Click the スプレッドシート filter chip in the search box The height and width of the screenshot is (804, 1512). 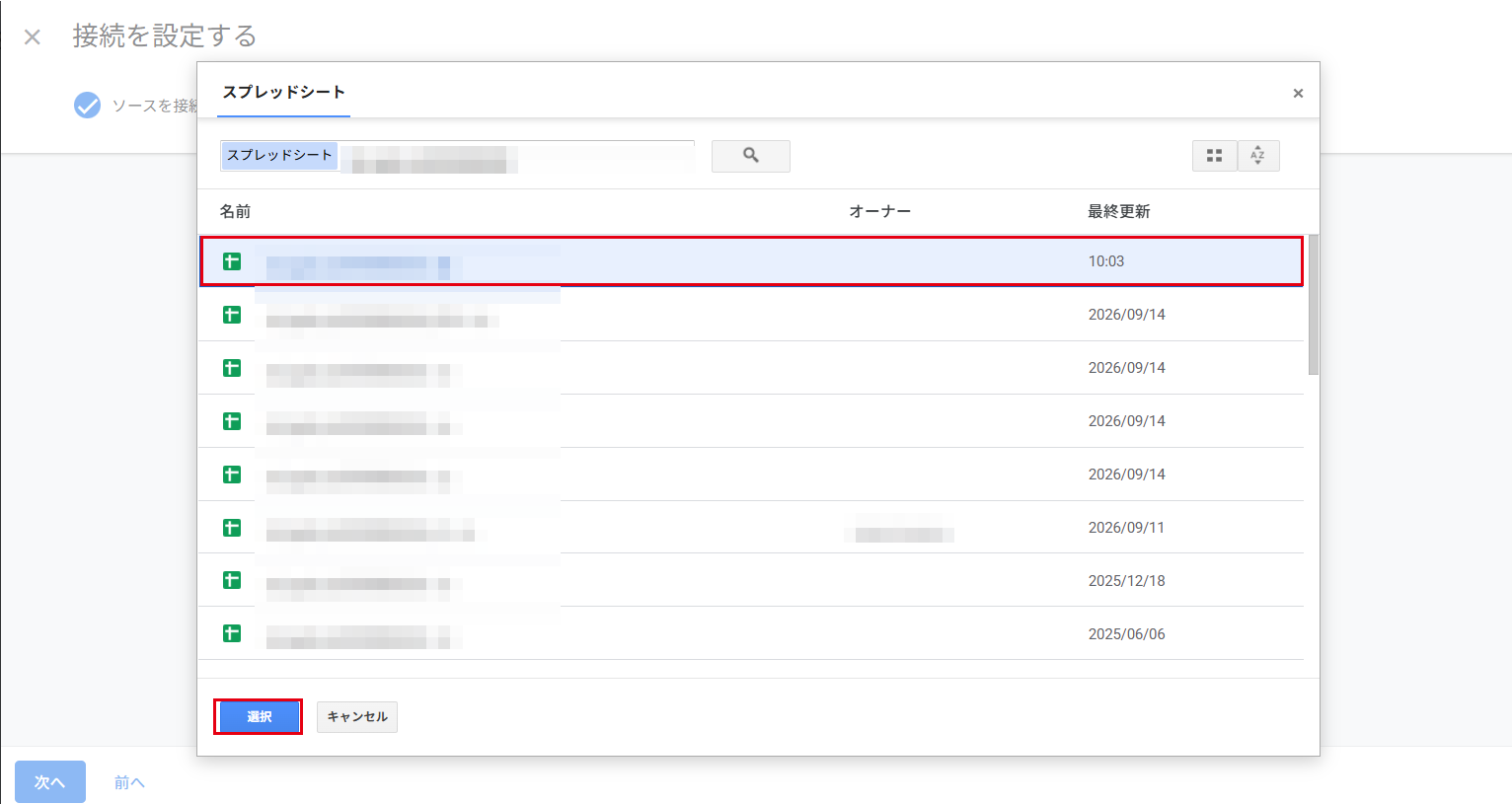279,155
